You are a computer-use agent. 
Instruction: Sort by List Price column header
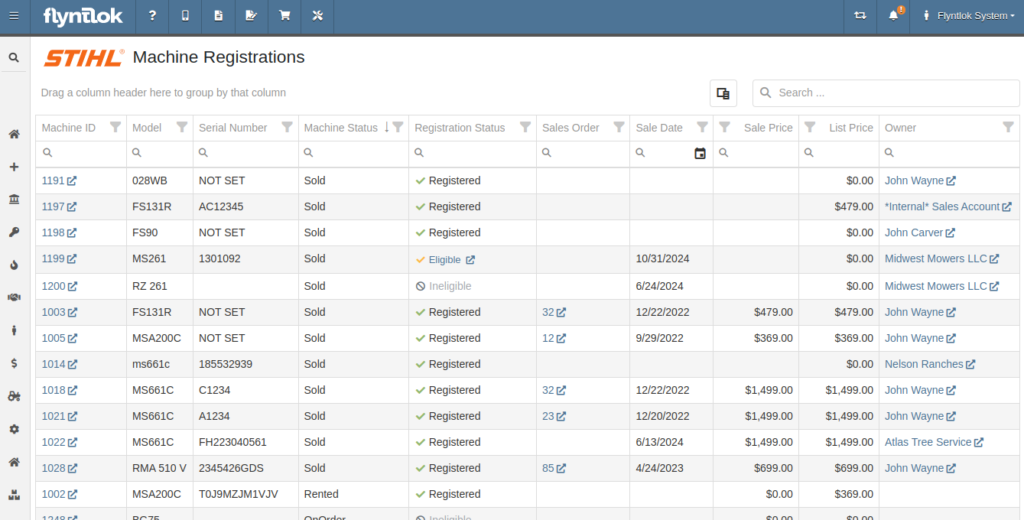(851, 127)
